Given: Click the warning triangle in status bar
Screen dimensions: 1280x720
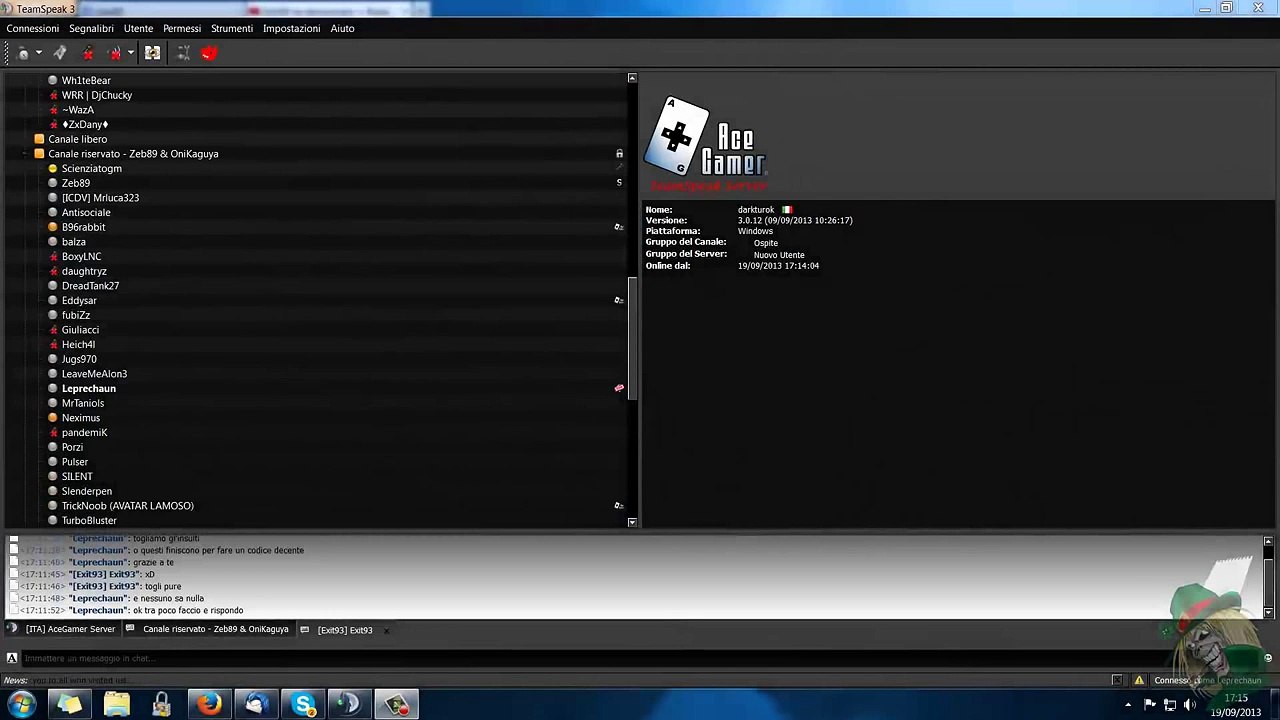Looking at the screenshot, I should (x=1138, y=680).
